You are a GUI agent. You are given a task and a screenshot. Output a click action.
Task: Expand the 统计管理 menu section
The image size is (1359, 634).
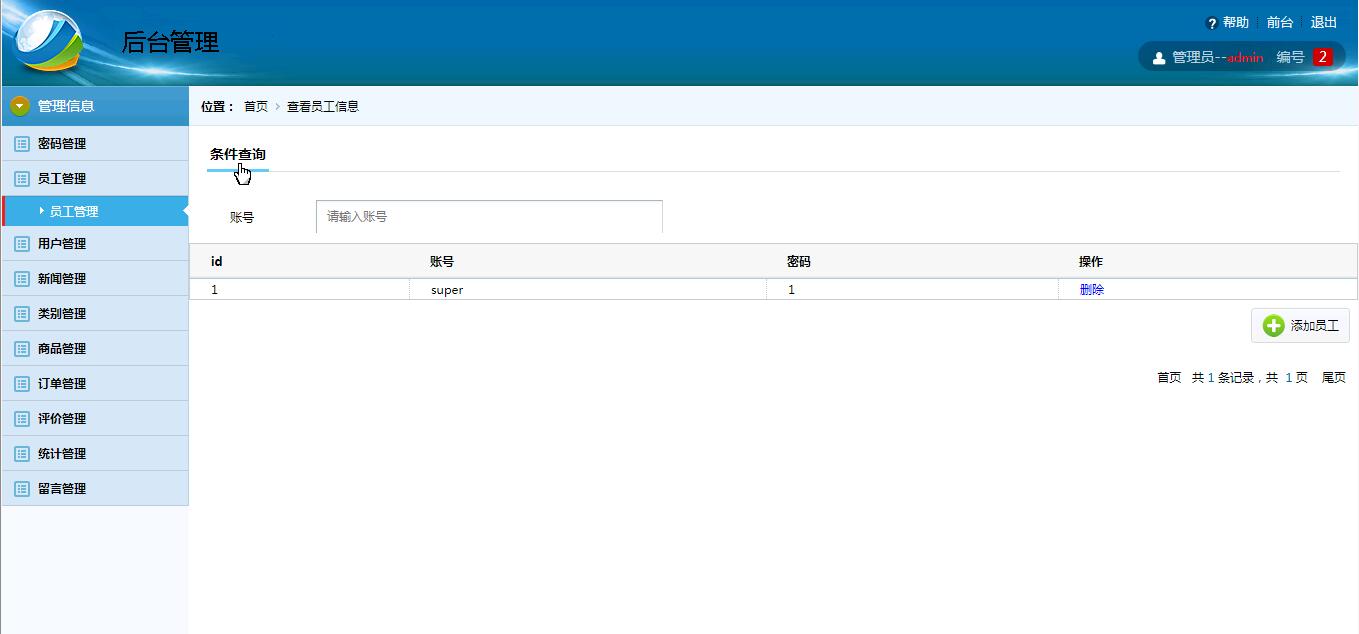(95, 454)
